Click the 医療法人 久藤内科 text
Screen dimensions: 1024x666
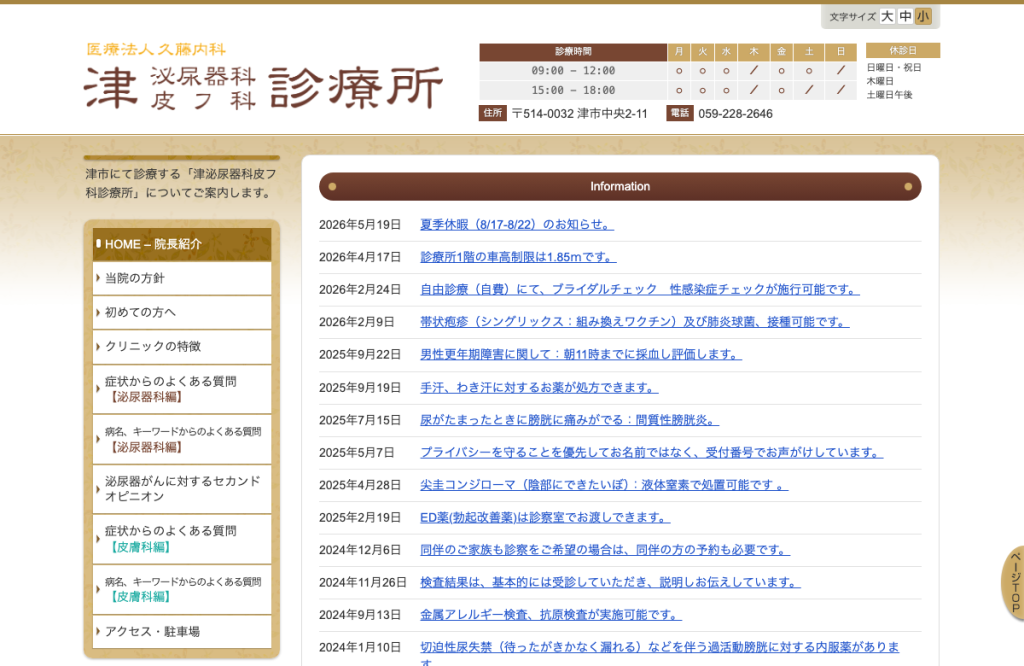click(x=156, y=50)
